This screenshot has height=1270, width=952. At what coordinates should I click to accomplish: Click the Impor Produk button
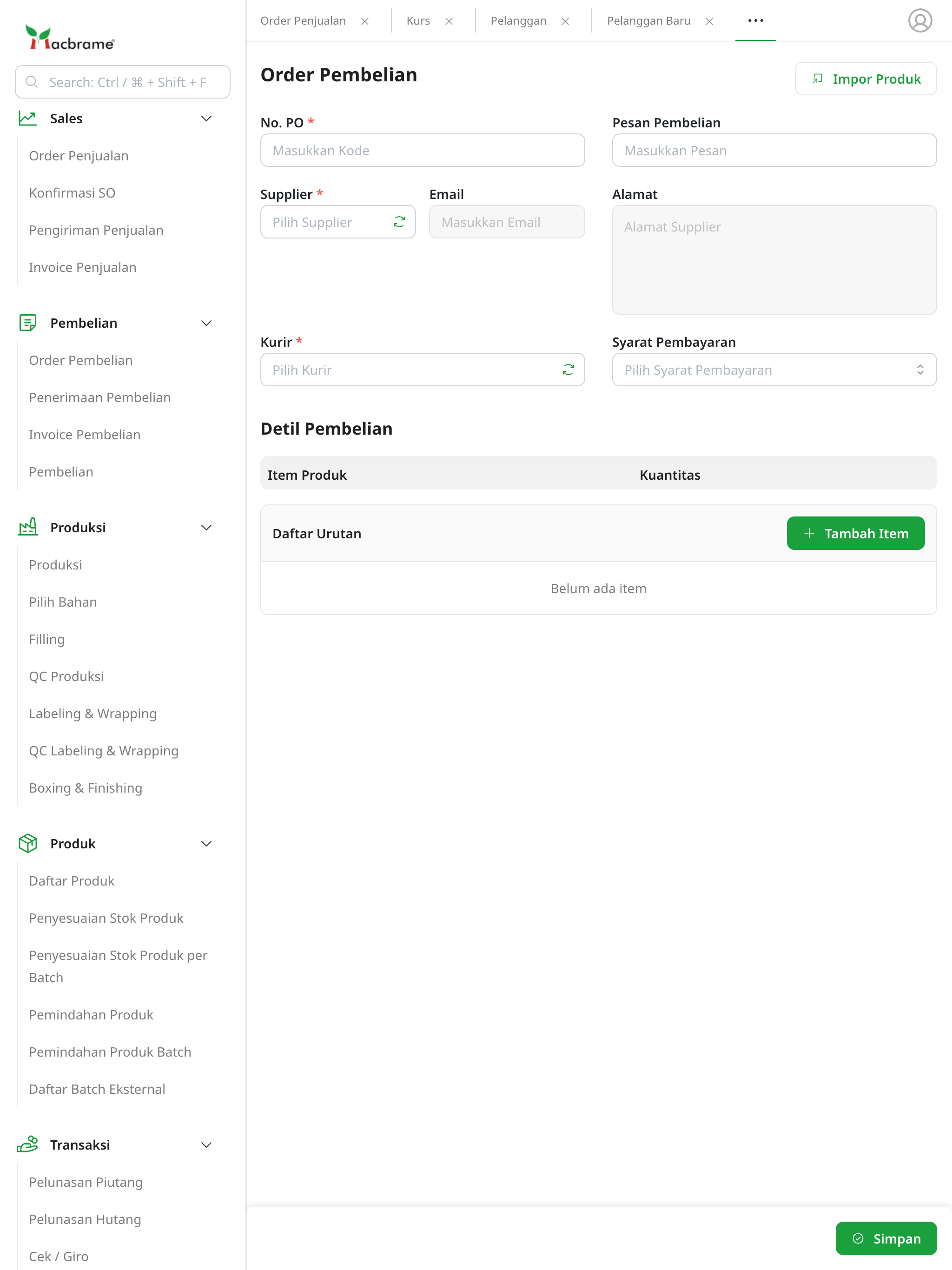(x=865, y=79)
